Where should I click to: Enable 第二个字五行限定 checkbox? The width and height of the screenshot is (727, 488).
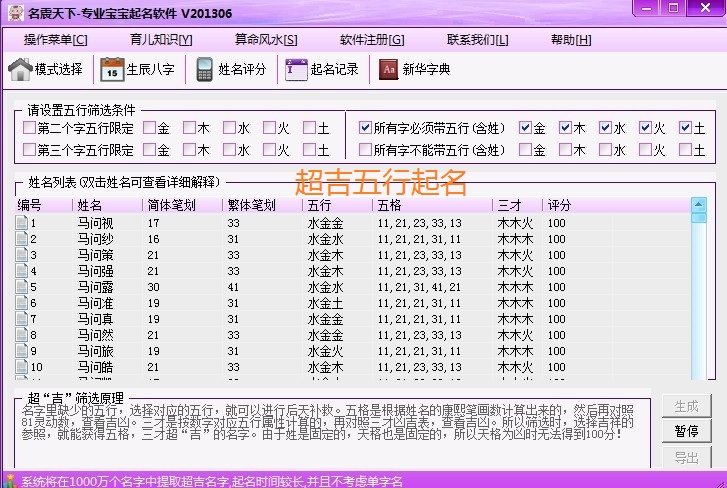(29, 127)
